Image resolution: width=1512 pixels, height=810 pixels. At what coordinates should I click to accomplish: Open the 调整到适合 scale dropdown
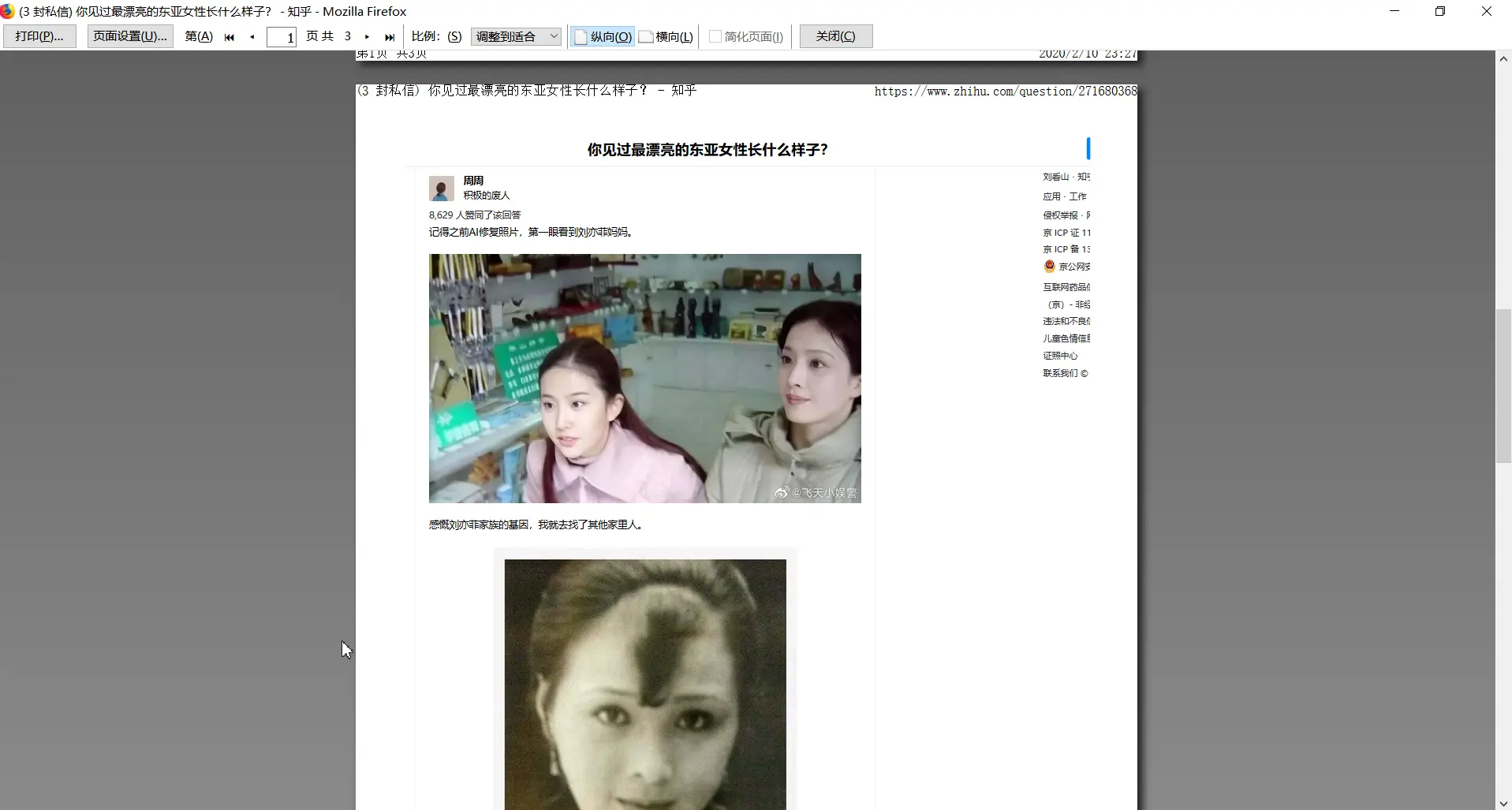click(x=516, y=36)
